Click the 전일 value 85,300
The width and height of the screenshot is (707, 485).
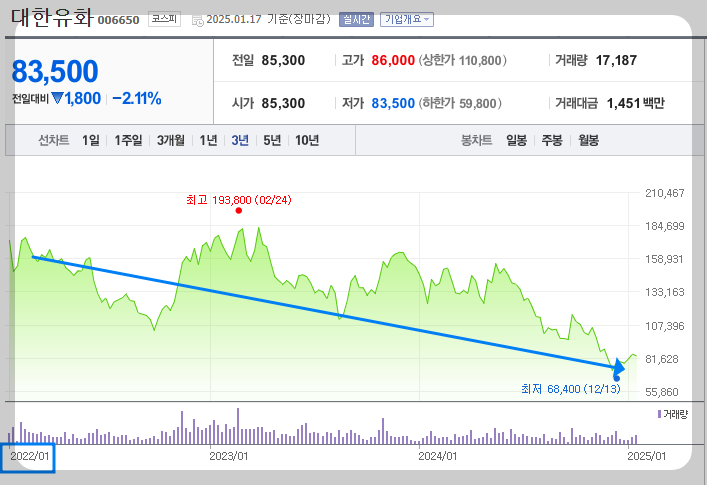point(283,60)
